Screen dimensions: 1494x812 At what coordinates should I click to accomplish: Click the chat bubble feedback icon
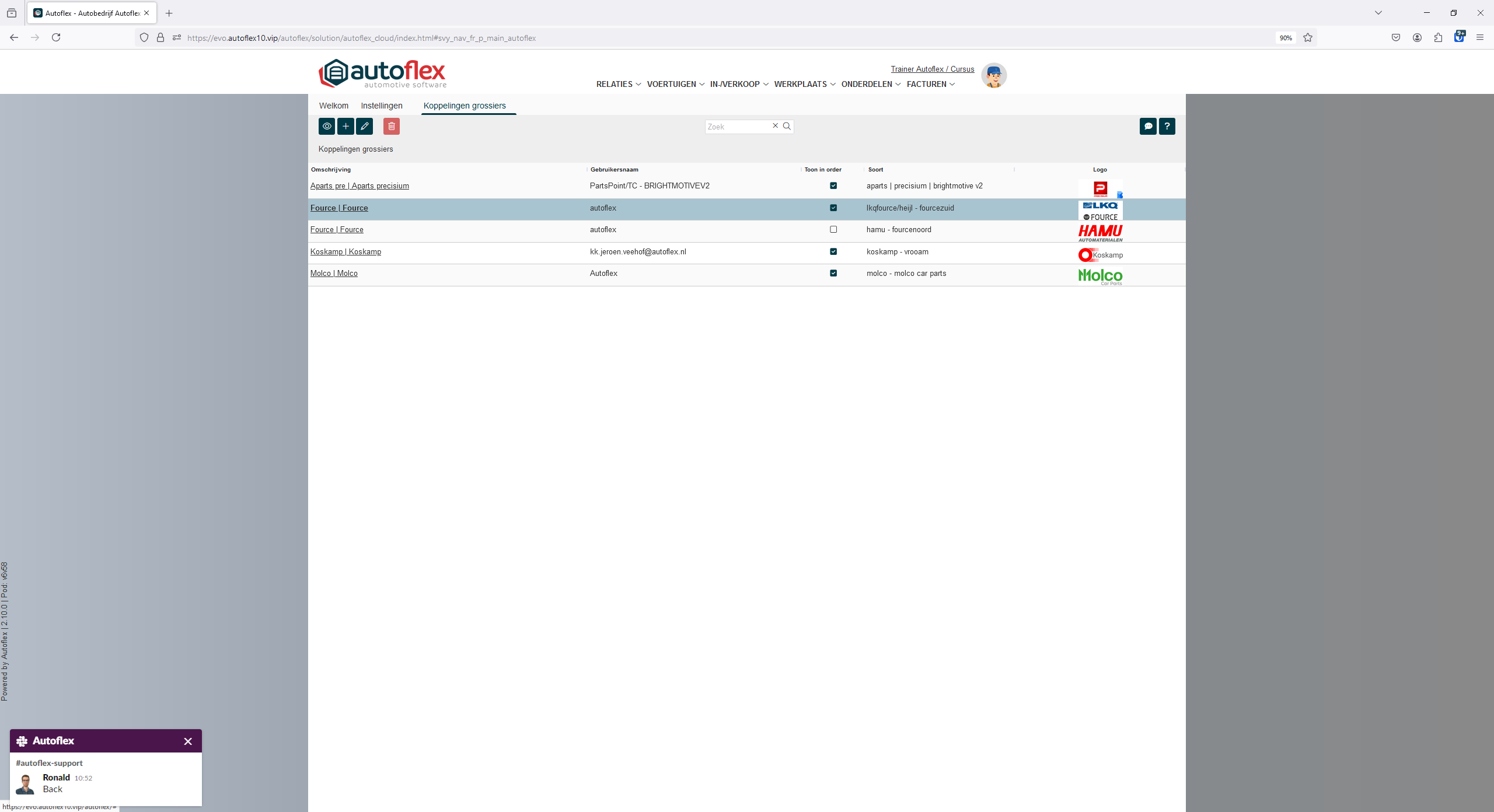(x=1148, y=126)
